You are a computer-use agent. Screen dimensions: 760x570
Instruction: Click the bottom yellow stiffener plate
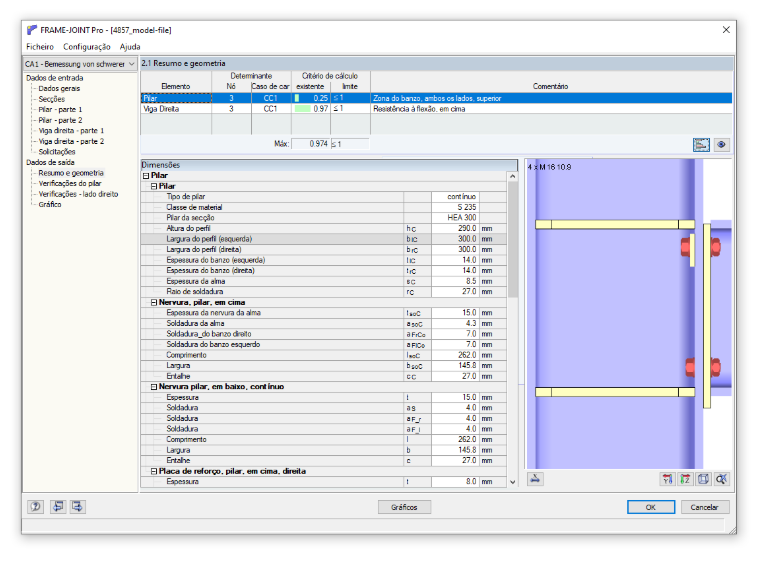click(615, 392)
